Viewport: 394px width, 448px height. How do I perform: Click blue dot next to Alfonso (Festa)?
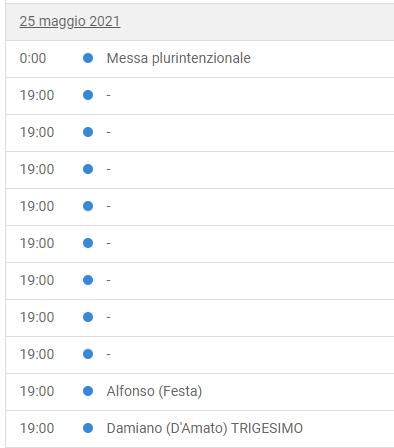pos(88,391)
